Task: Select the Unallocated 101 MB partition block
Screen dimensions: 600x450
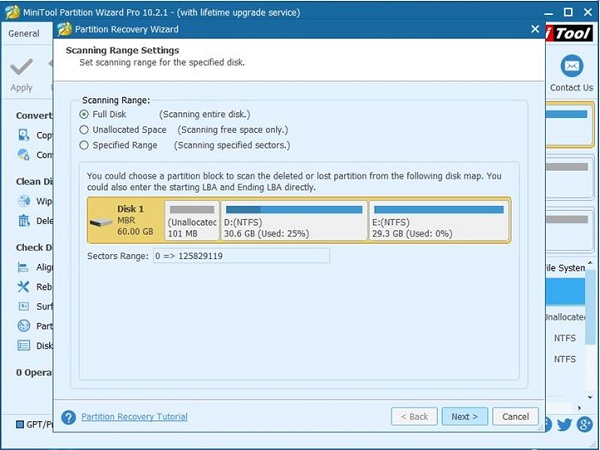Action: (x=192, y=220)
